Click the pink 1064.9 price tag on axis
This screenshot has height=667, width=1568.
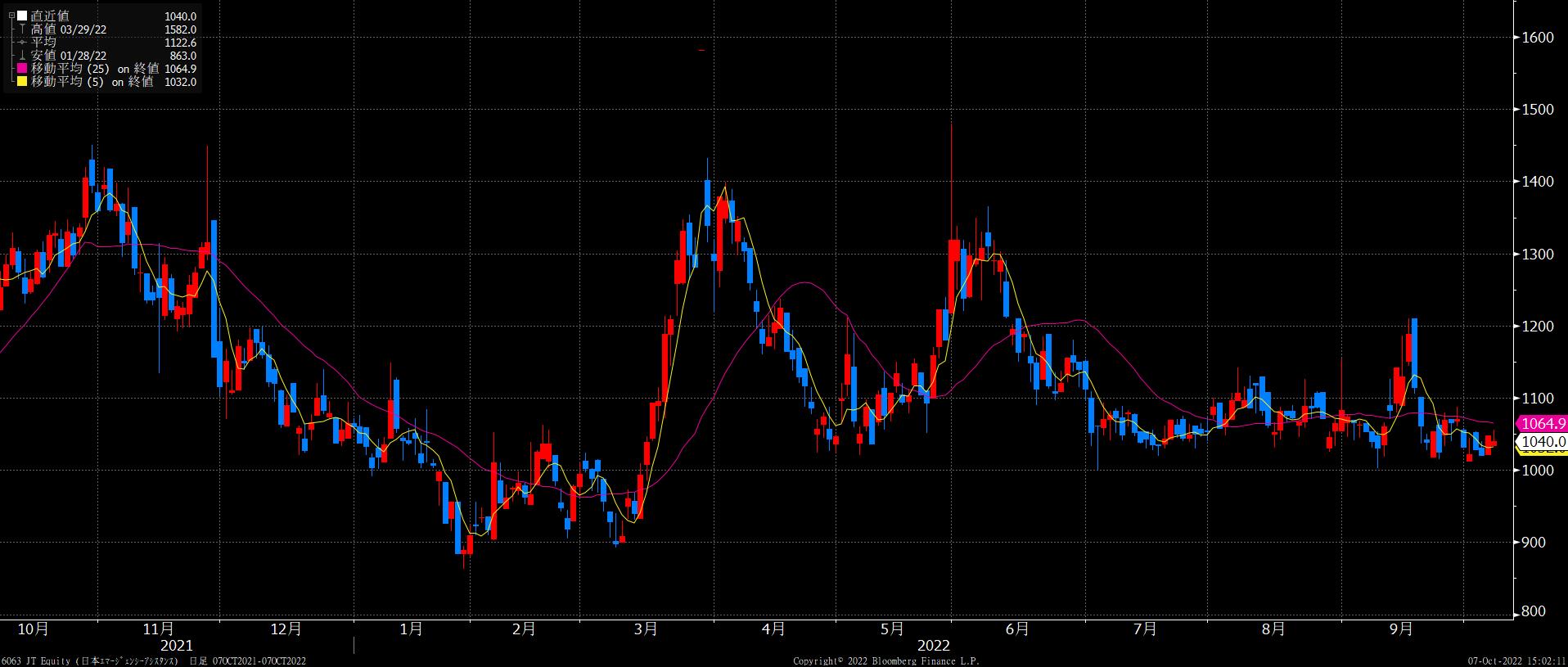1542,423
